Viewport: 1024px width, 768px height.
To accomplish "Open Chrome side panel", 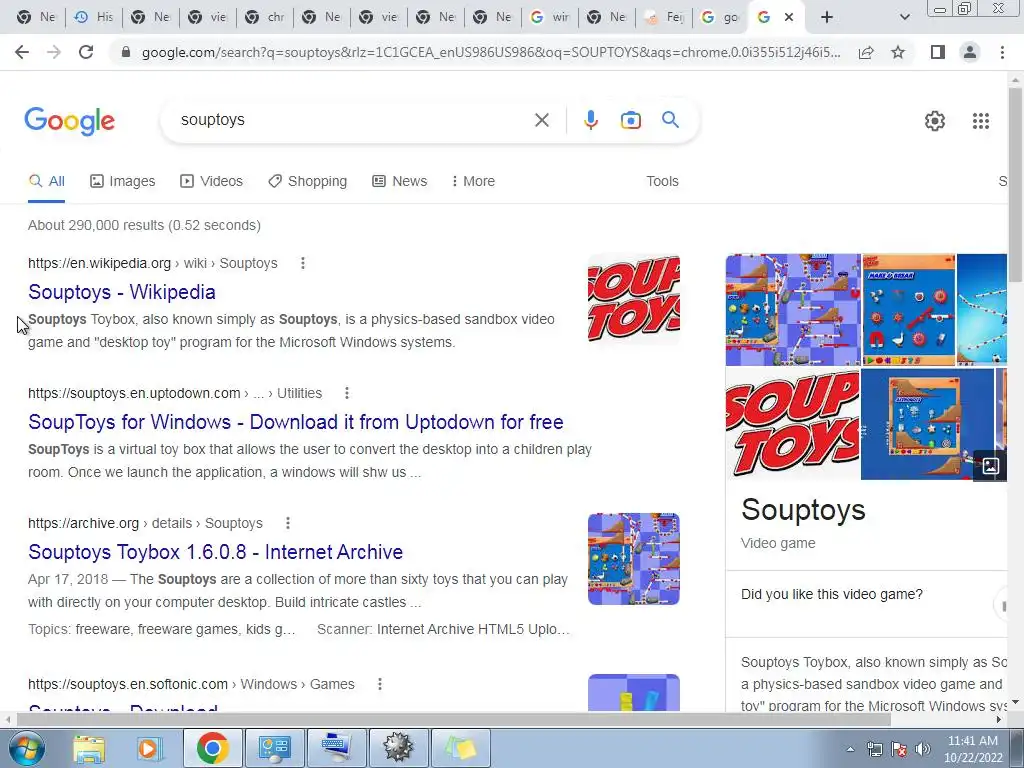I will pos(938,52).
